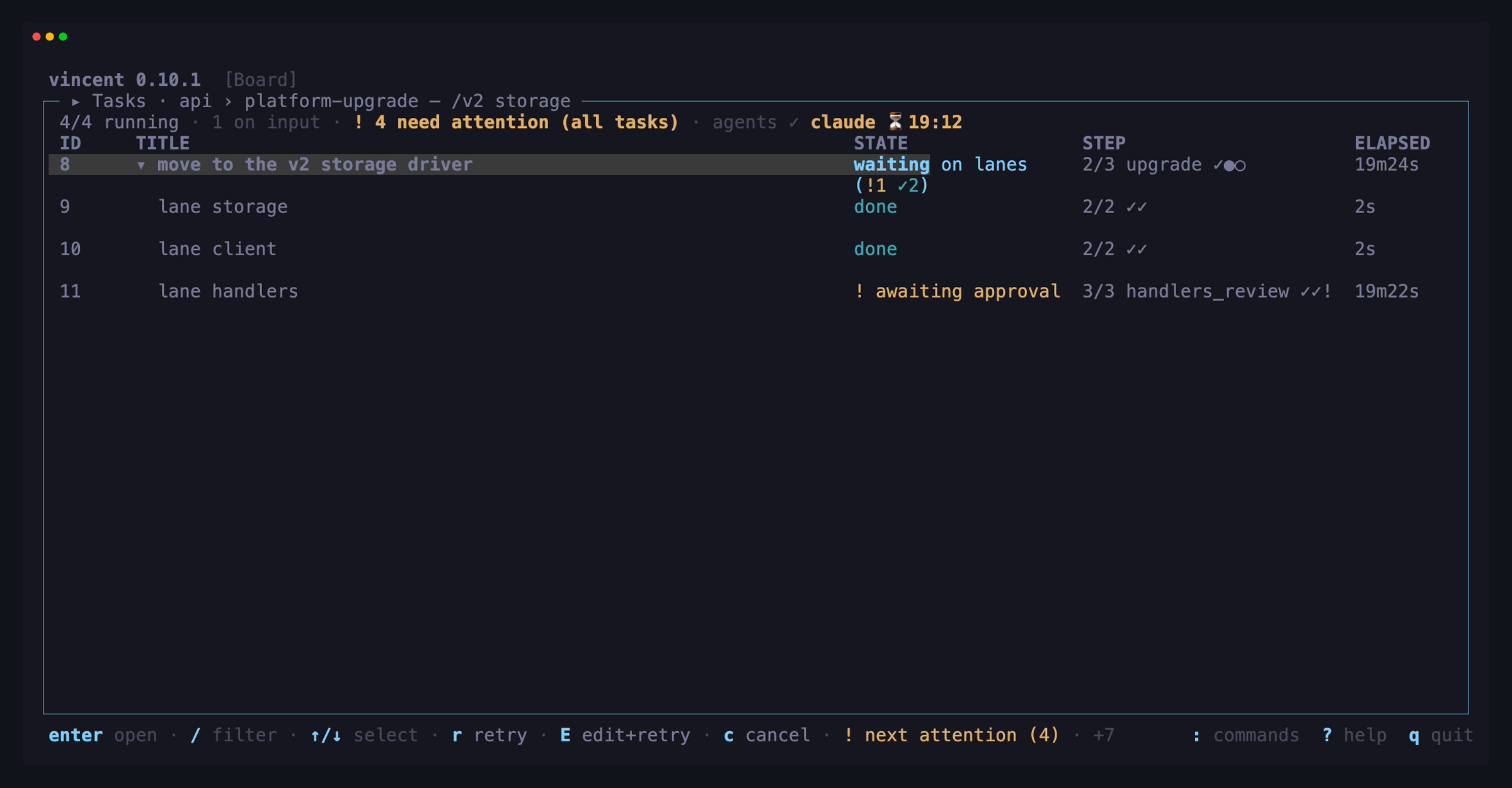Click the 'r retry' shortcut
Viewport: 1512px width, 788px height.
(490, 735)
